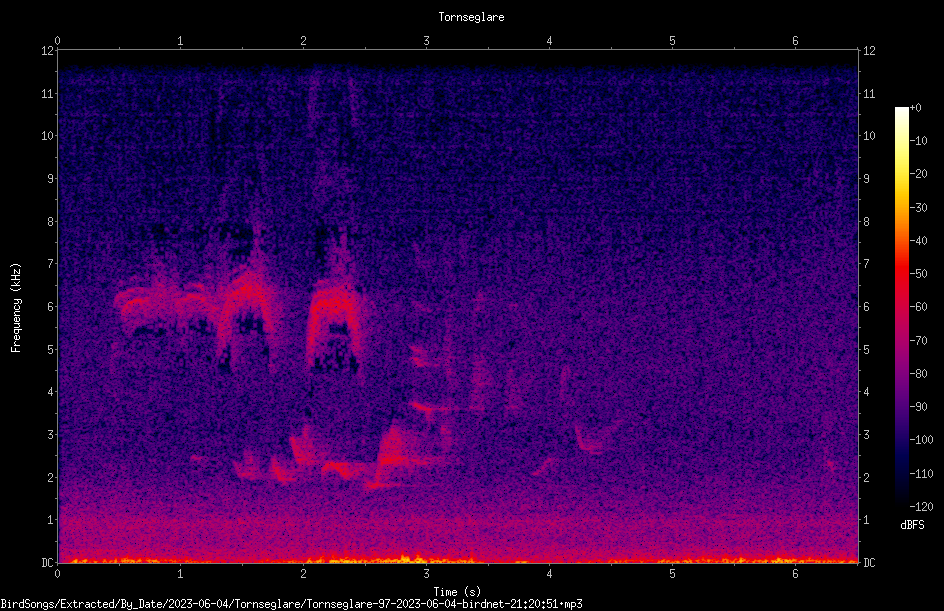This screenshot has width=944, height=611.
Task: Click the 6 kHz label on left axis
Action: coord(51,306)
